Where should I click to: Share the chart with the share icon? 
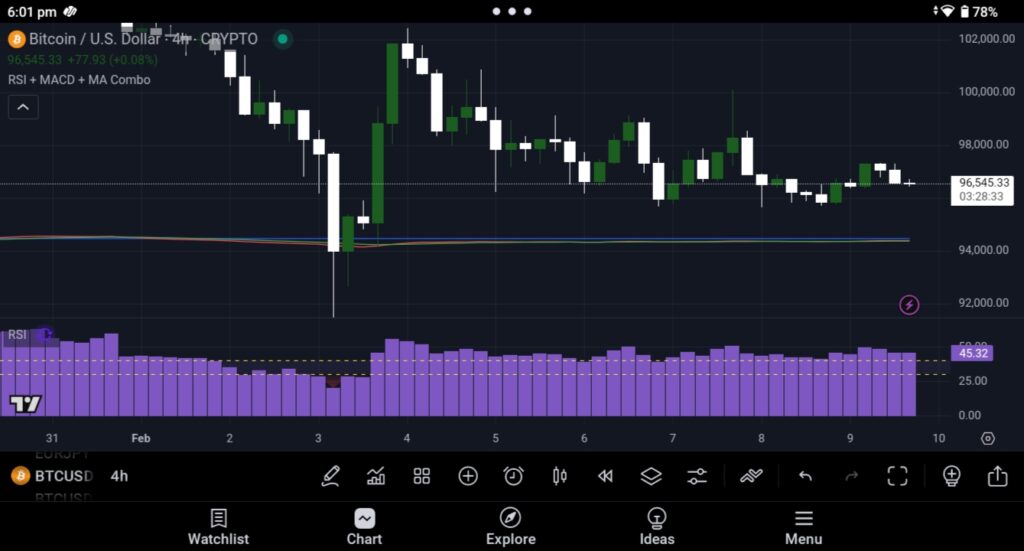[x=997, y=476]
